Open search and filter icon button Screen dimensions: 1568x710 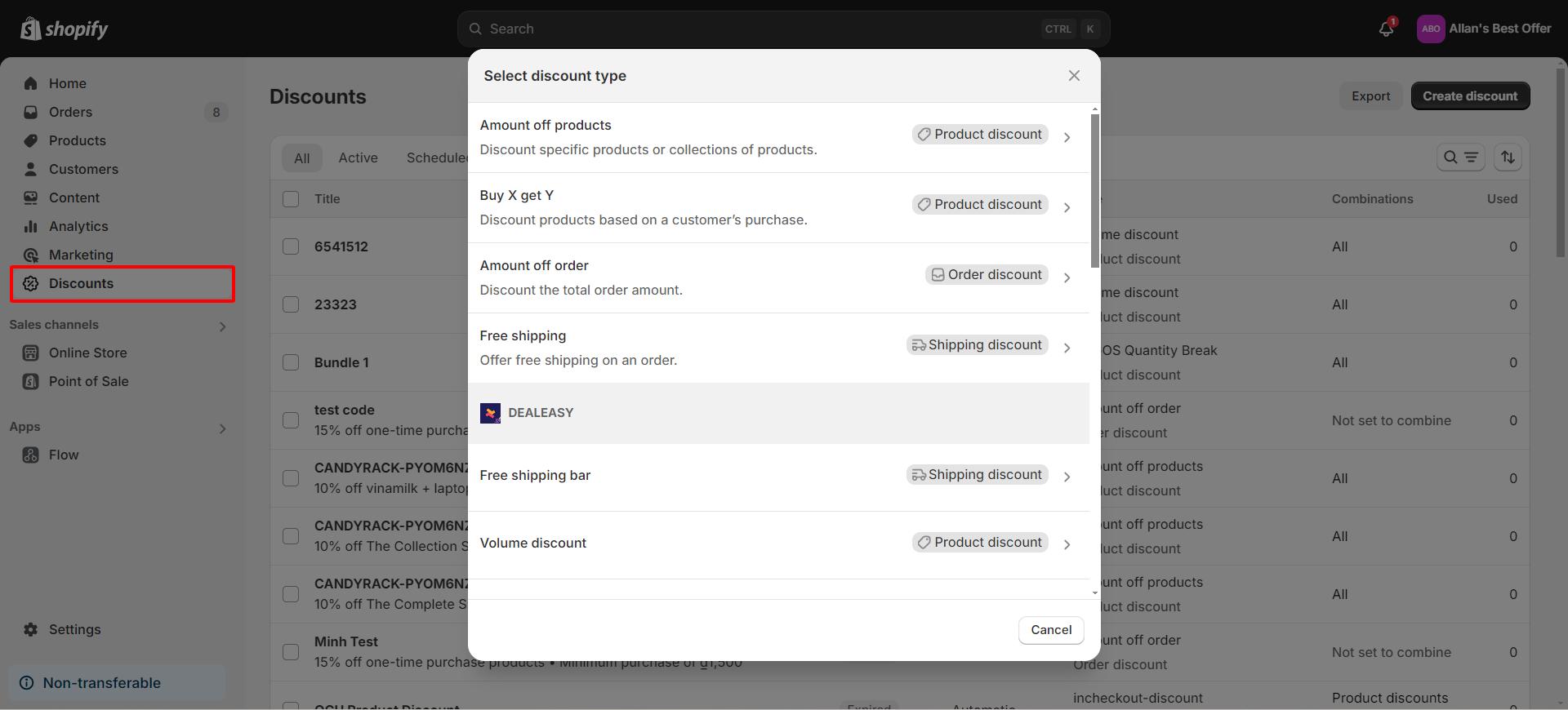(x=1460, y=158)
